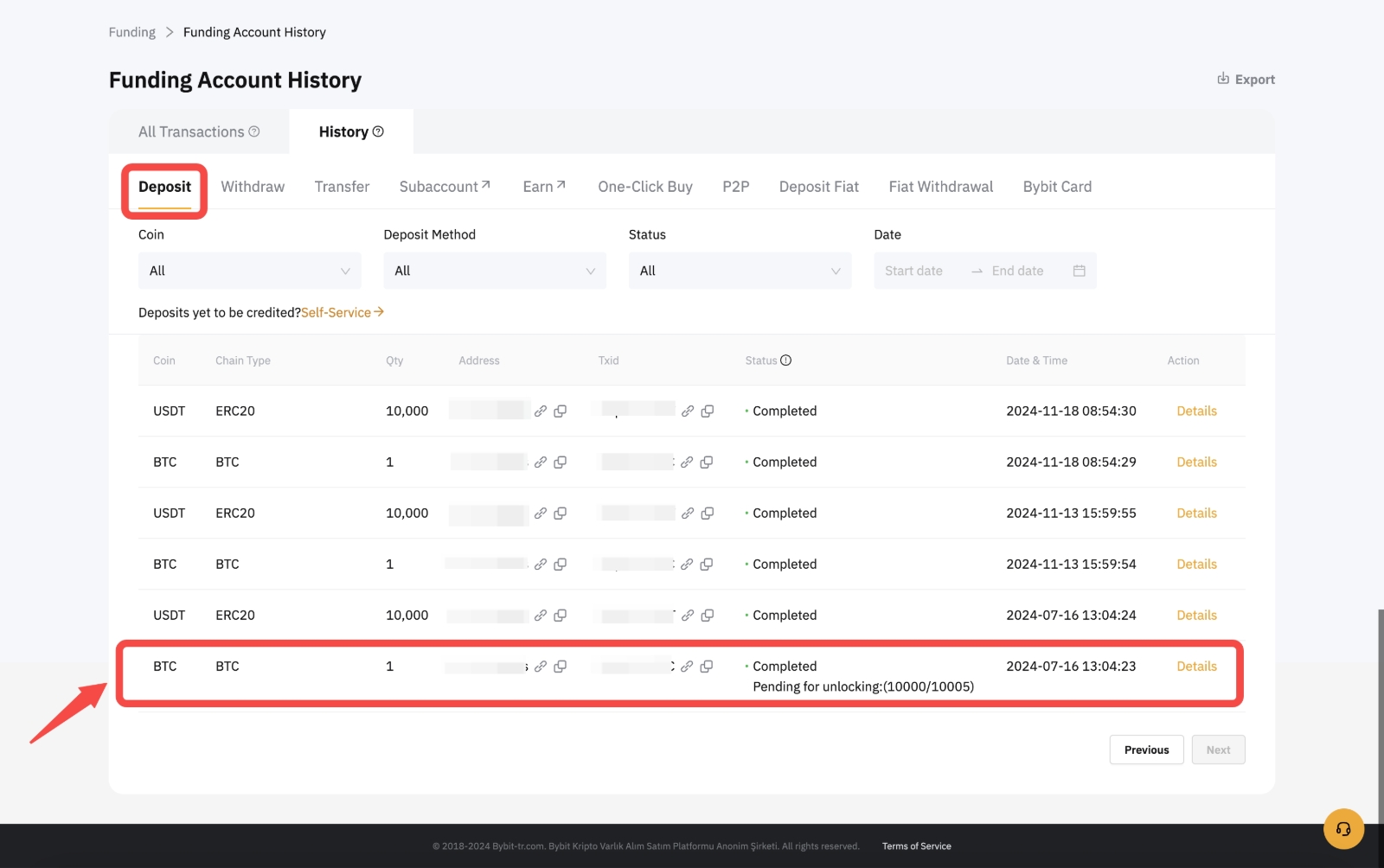This screenshot has height=868, width=1384.
Task: Click the help icon beside History tab
Action: tap(378, 131)
